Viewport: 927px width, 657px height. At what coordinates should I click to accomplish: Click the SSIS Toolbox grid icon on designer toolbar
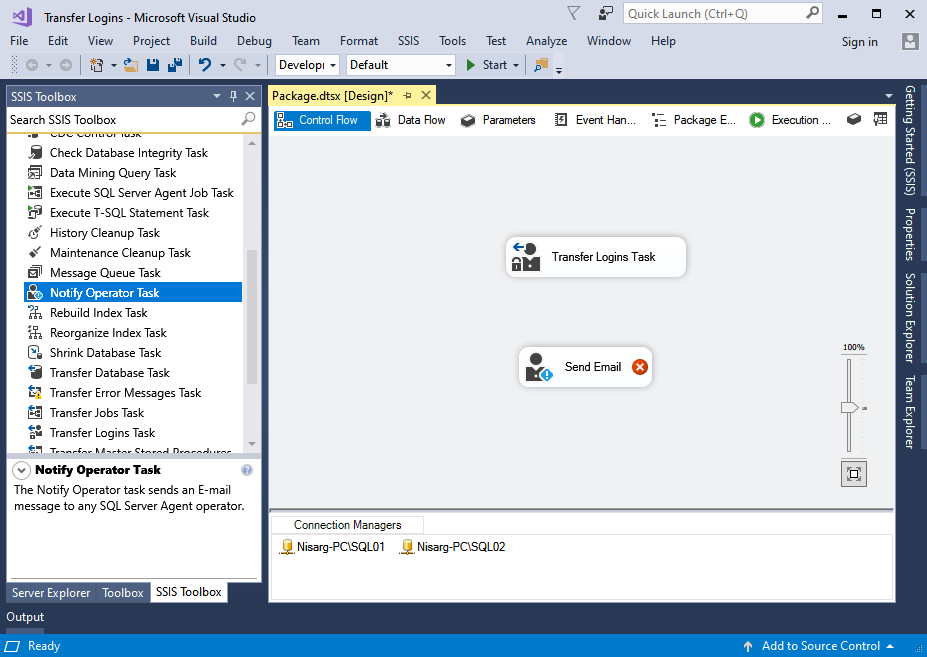point(880,119)
